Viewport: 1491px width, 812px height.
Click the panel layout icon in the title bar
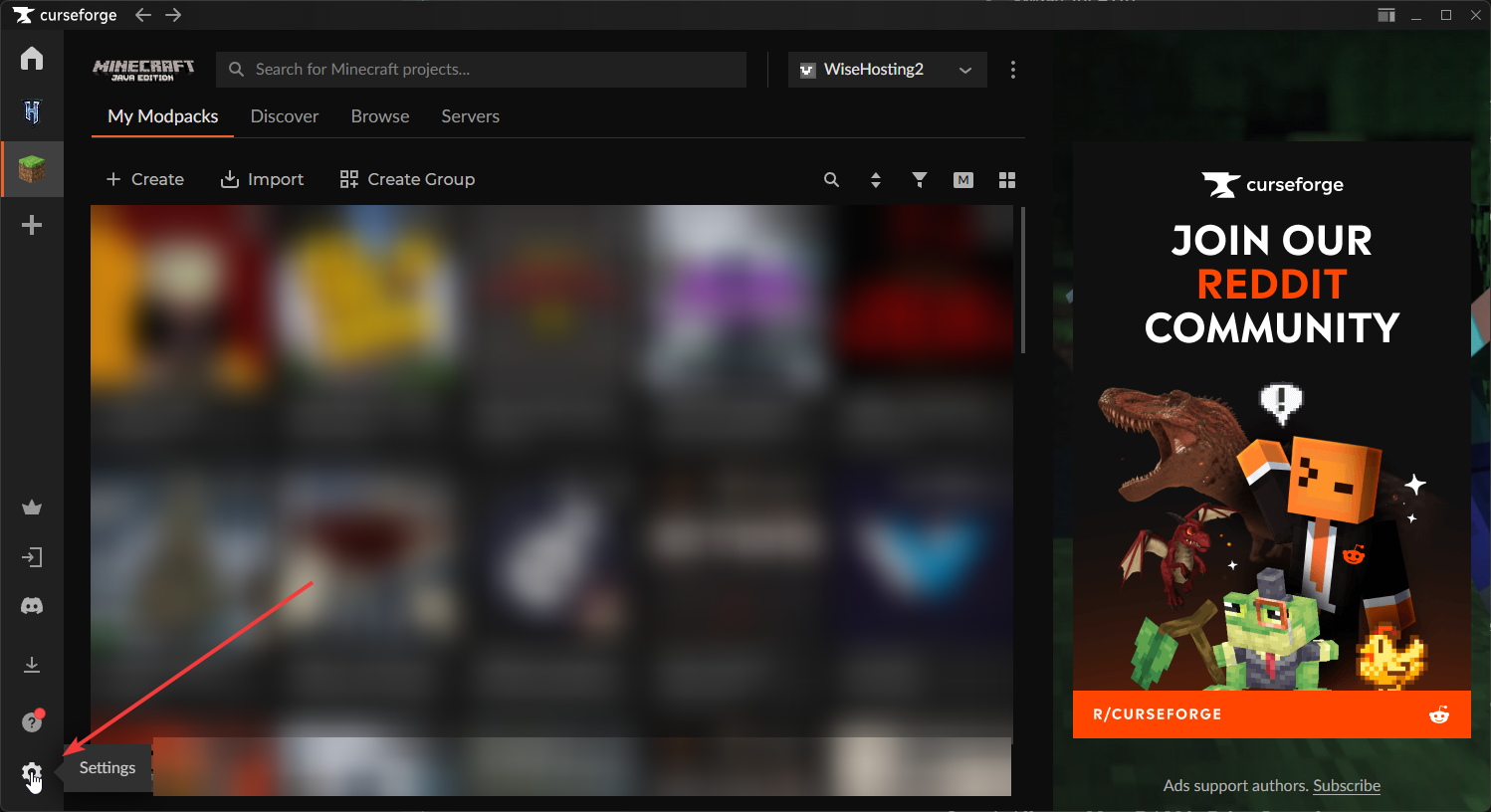1386,15
